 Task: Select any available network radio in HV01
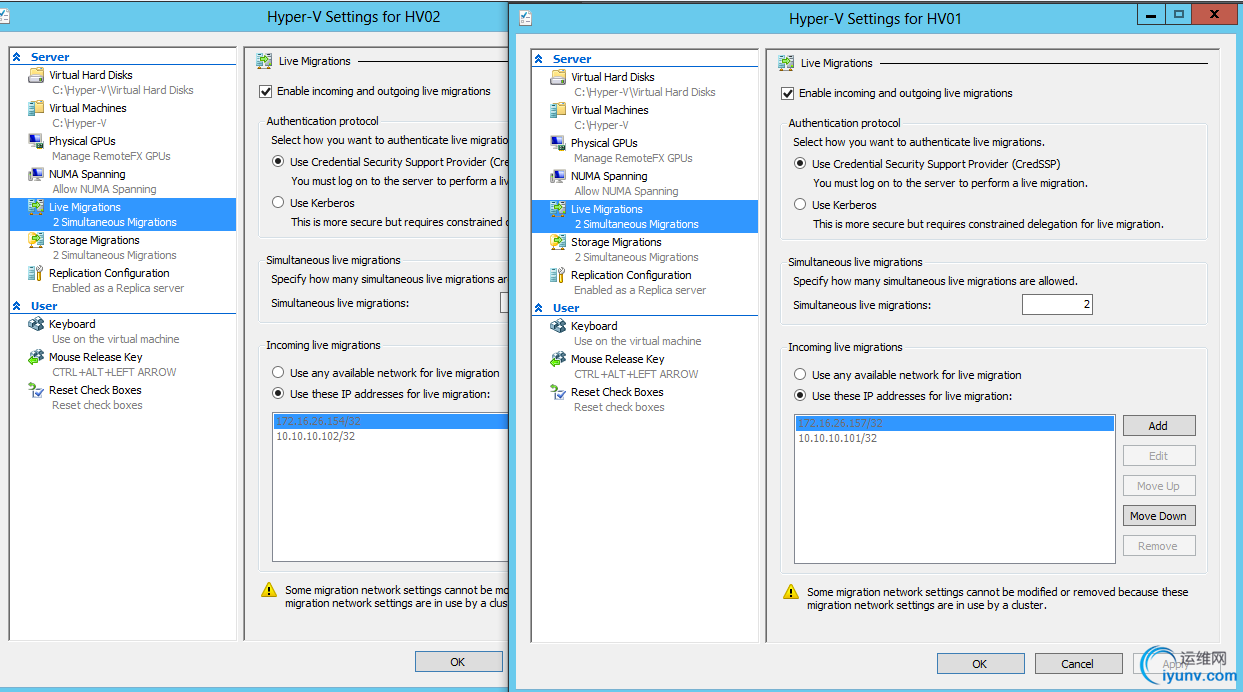click(x=800, y=375)
